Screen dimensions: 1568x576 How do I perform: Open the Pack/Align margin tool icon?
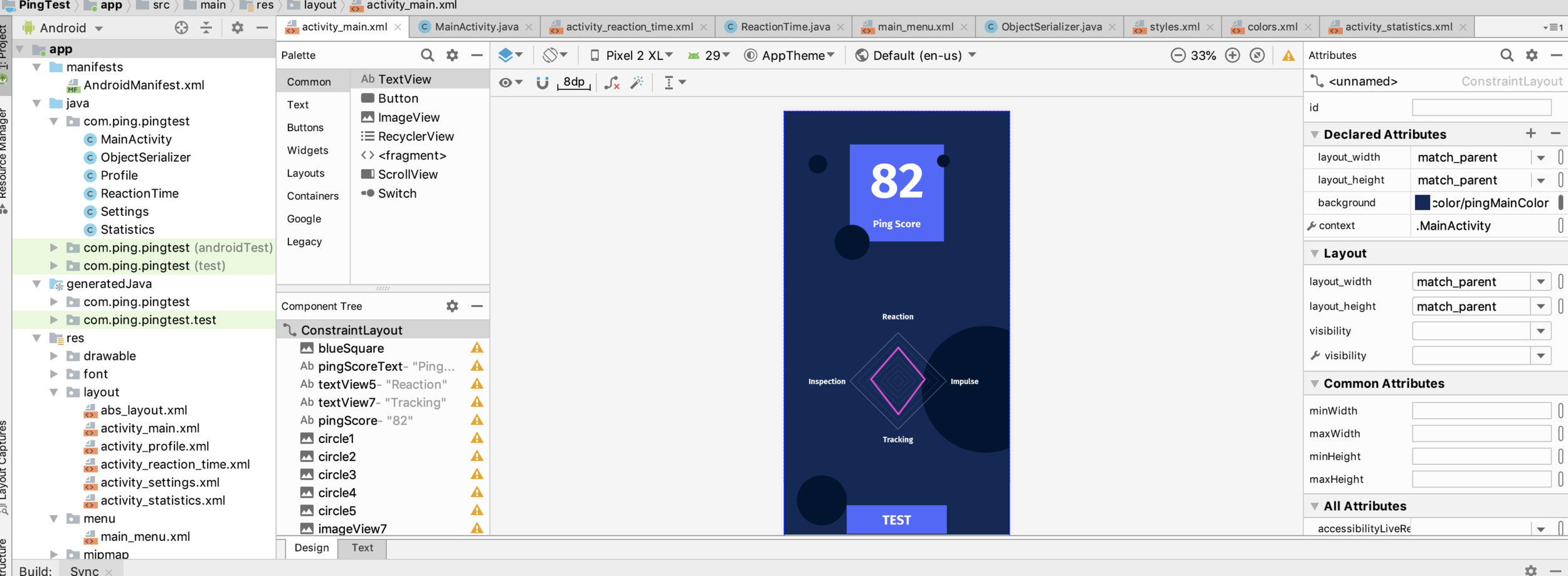(669, 82)
